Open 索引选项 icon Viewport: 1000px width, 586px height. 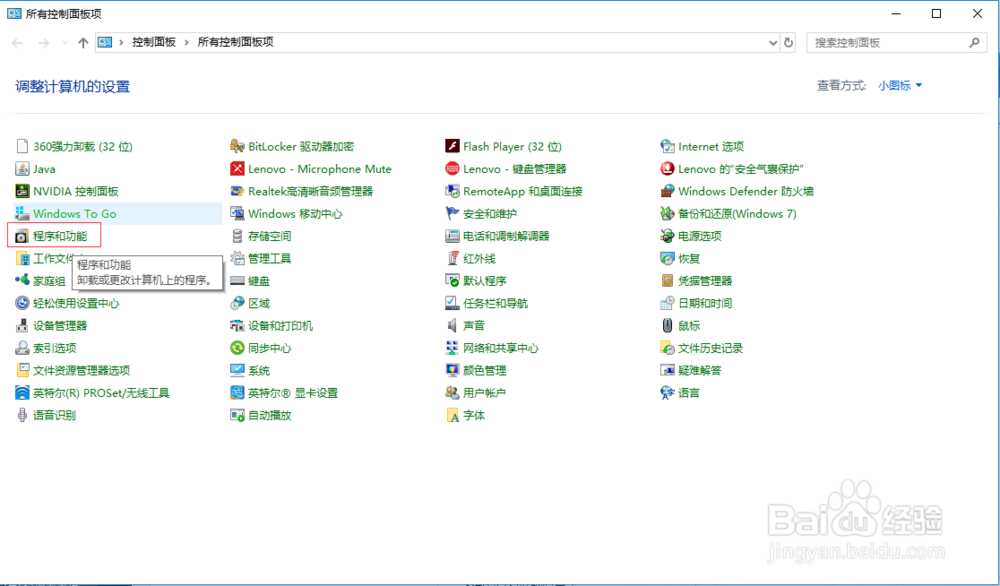point(22,348)
